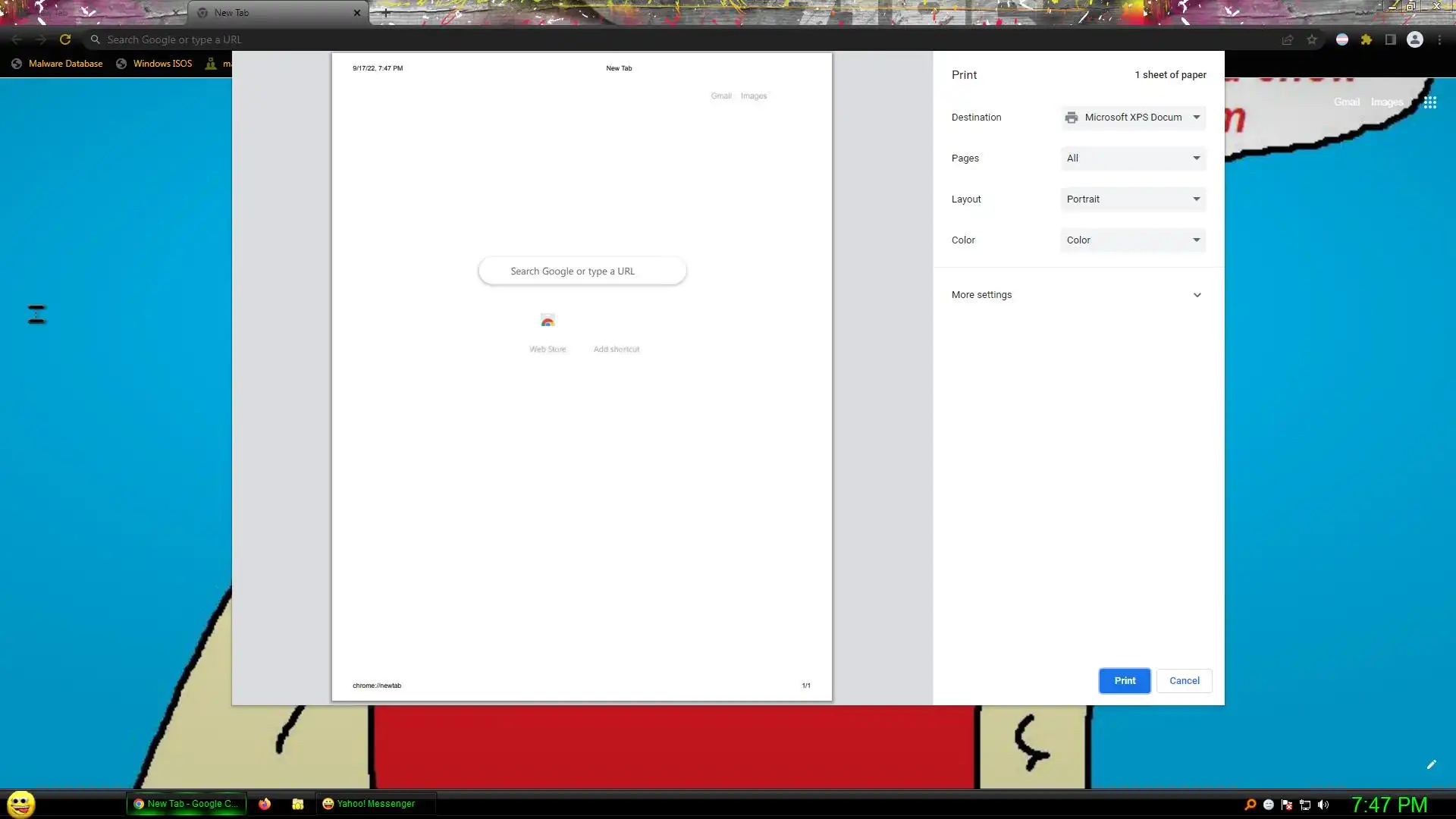This screenshot has width=1456, height=819.
Task: Click the Extensions puzzle piece icon
Action: point(1366,39)
